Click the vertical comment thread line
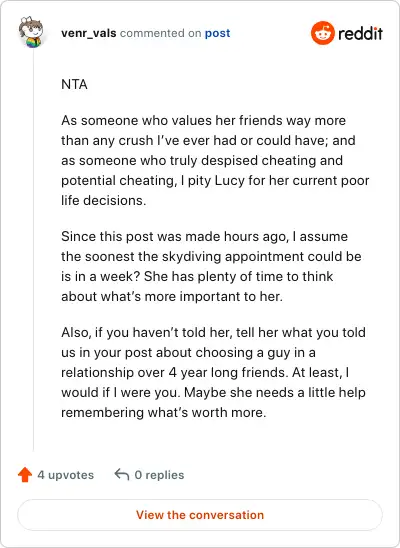This screenshot has width=400, height=548. [x=34, y=250]
